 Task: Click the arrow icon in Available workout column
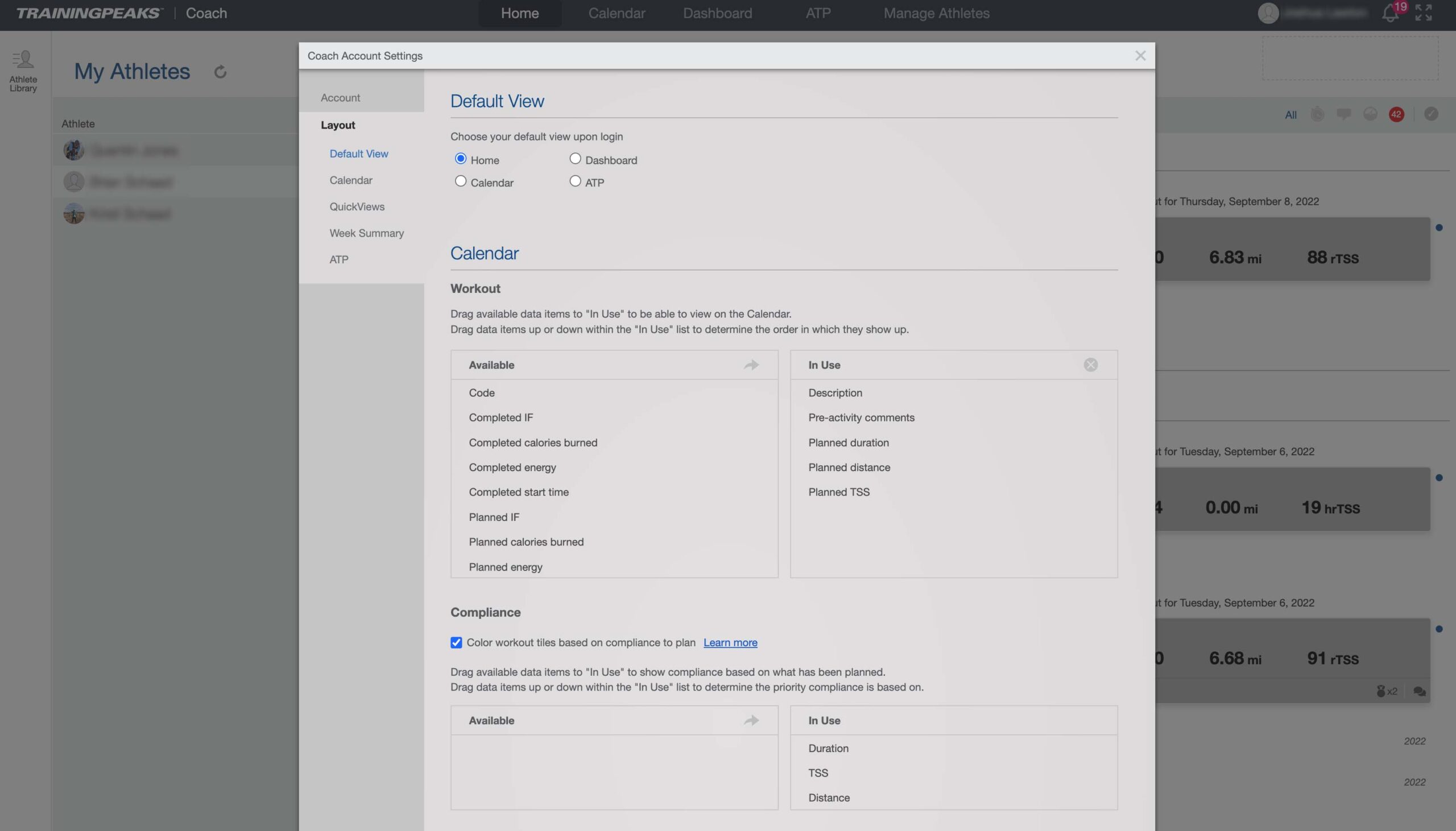[x=753, y=364]
